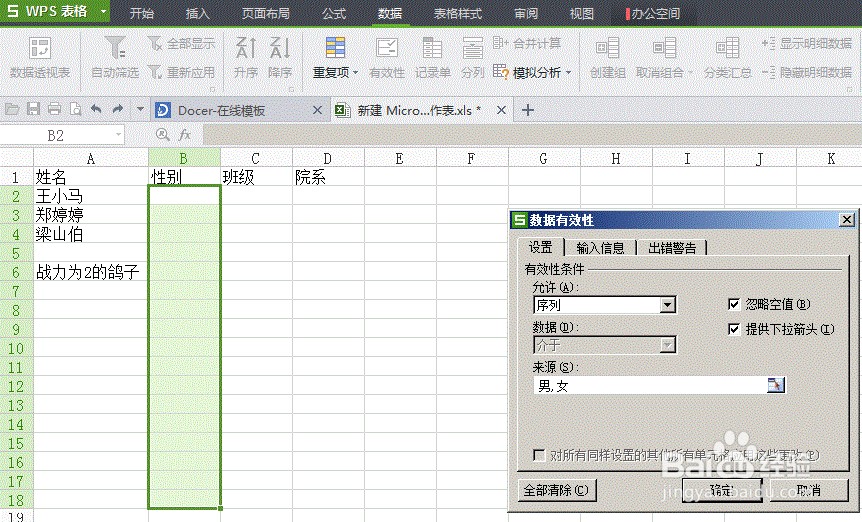Open the 办公空间 tab

[654, 13]
